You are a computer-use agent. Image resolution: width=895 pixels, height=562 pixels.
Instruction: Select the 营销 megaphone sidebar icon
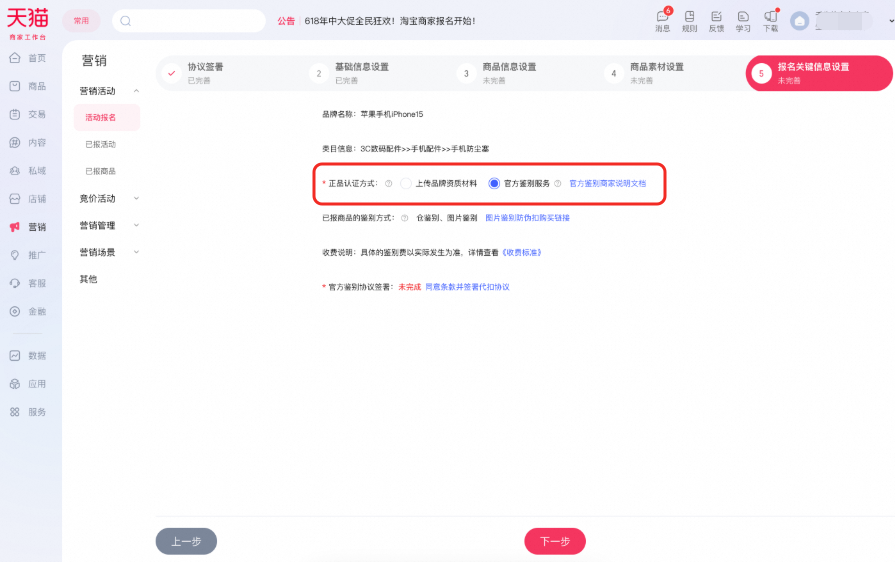coord(15,227)
